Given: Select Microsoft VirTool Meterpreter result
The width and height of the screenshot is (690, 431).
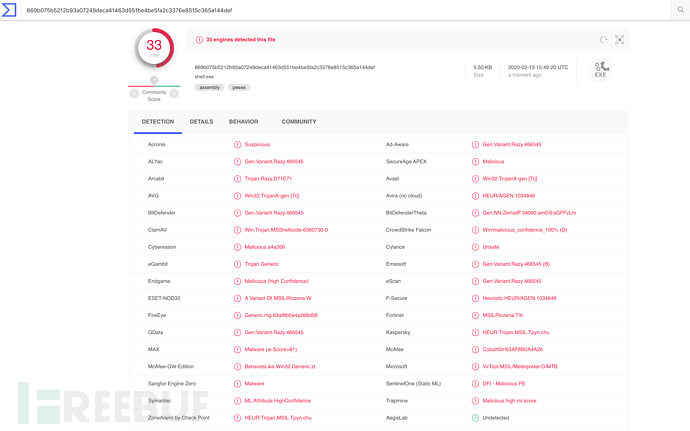Looking at the screenshot, I should click(520, 366).
